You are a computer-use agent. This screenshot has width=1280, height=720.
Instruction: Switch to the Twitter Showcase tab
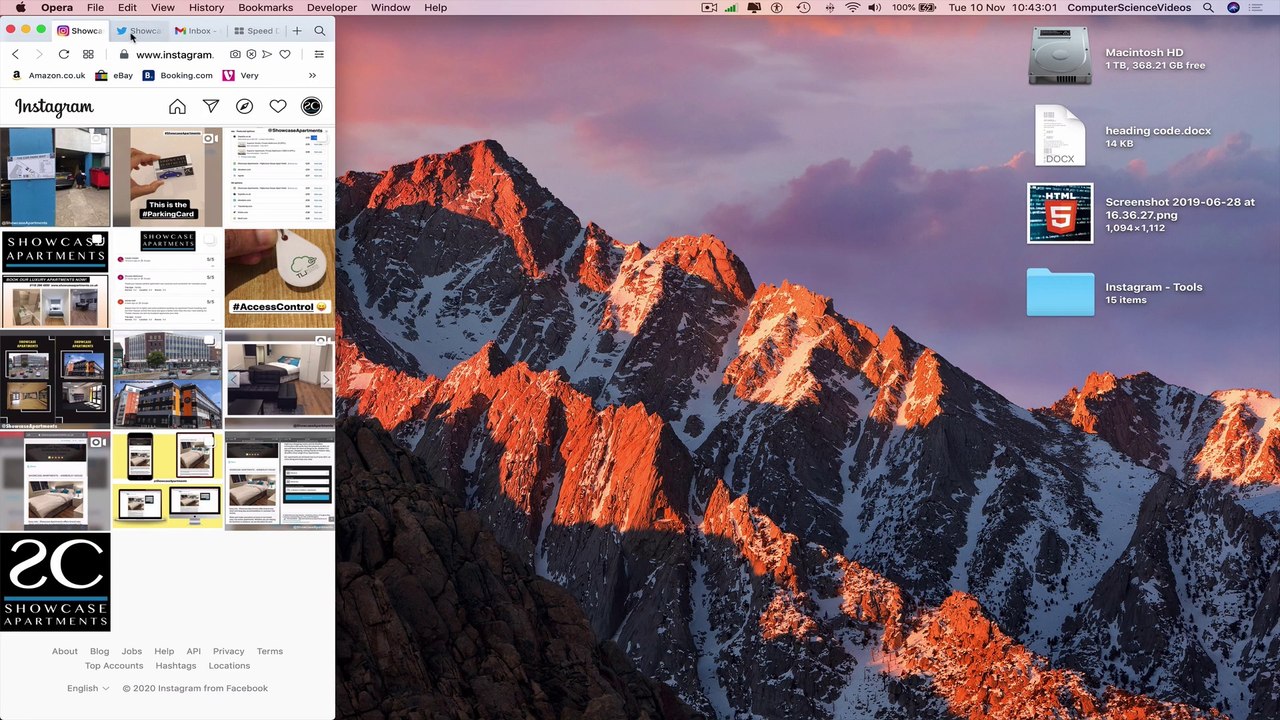(139, 31)
